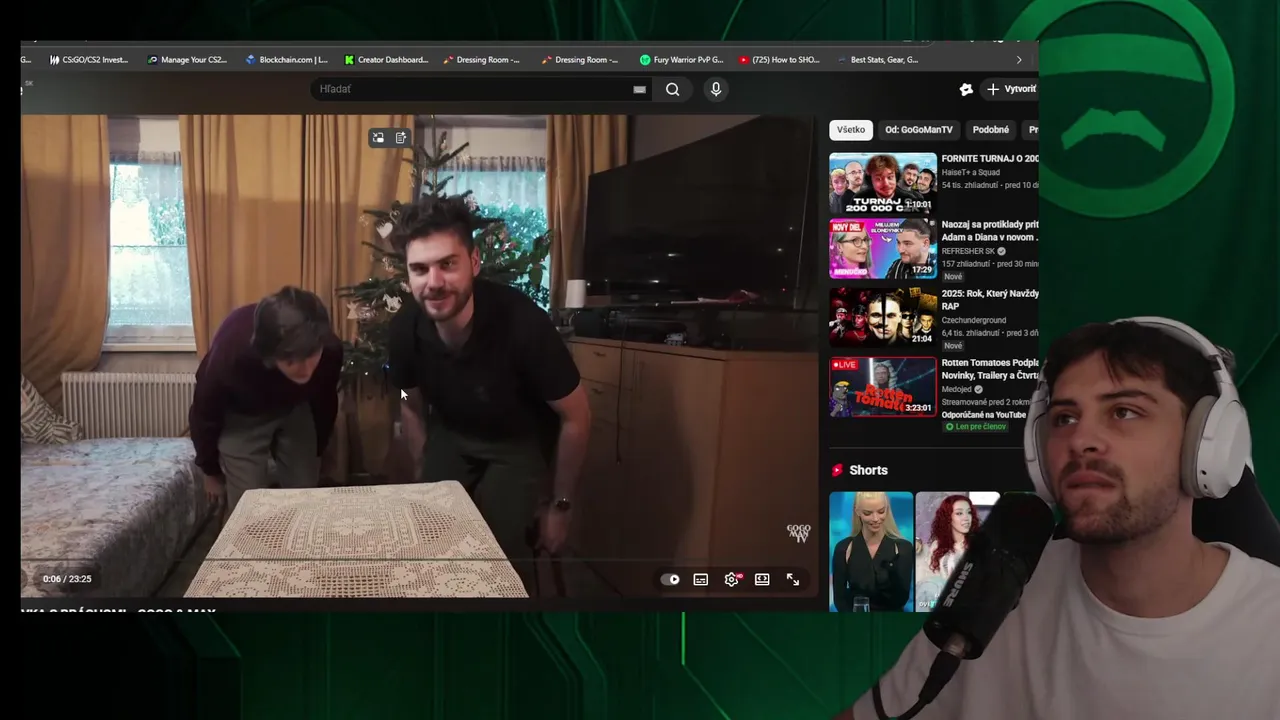Open on-screen keyboard icon in search box
This screenshot has width=1280, height=720.
click(639, 89)
